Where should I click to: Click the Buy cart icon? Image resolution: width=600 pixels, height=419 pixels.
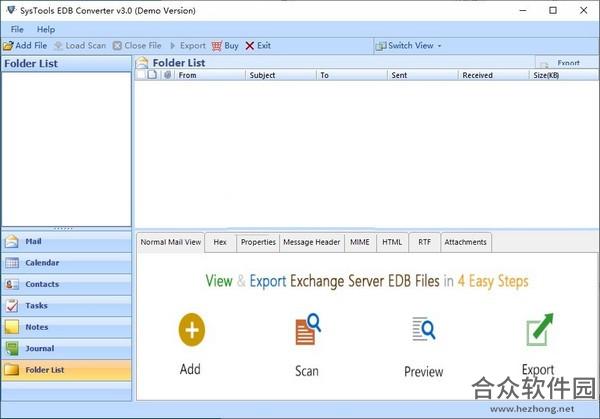click(217, 46)
